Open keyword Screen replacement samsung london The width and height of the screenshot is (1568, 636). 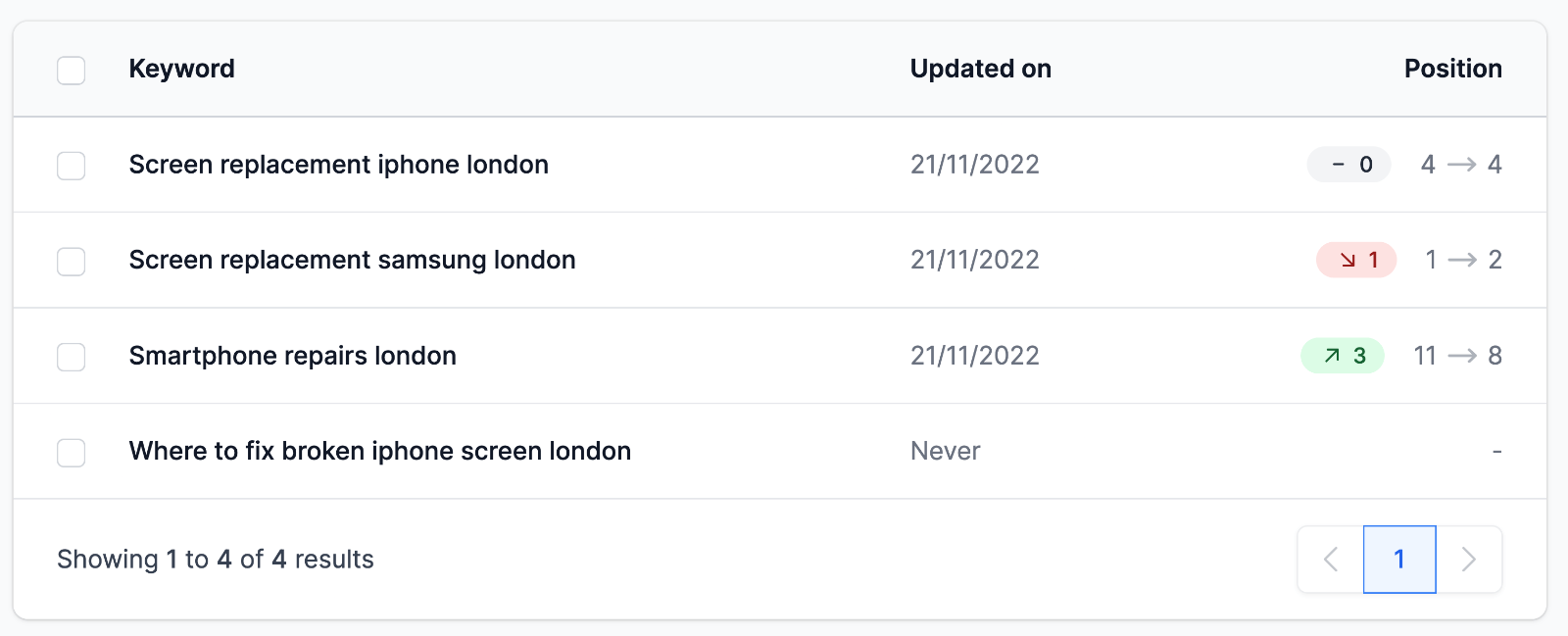tap(353, 260)
